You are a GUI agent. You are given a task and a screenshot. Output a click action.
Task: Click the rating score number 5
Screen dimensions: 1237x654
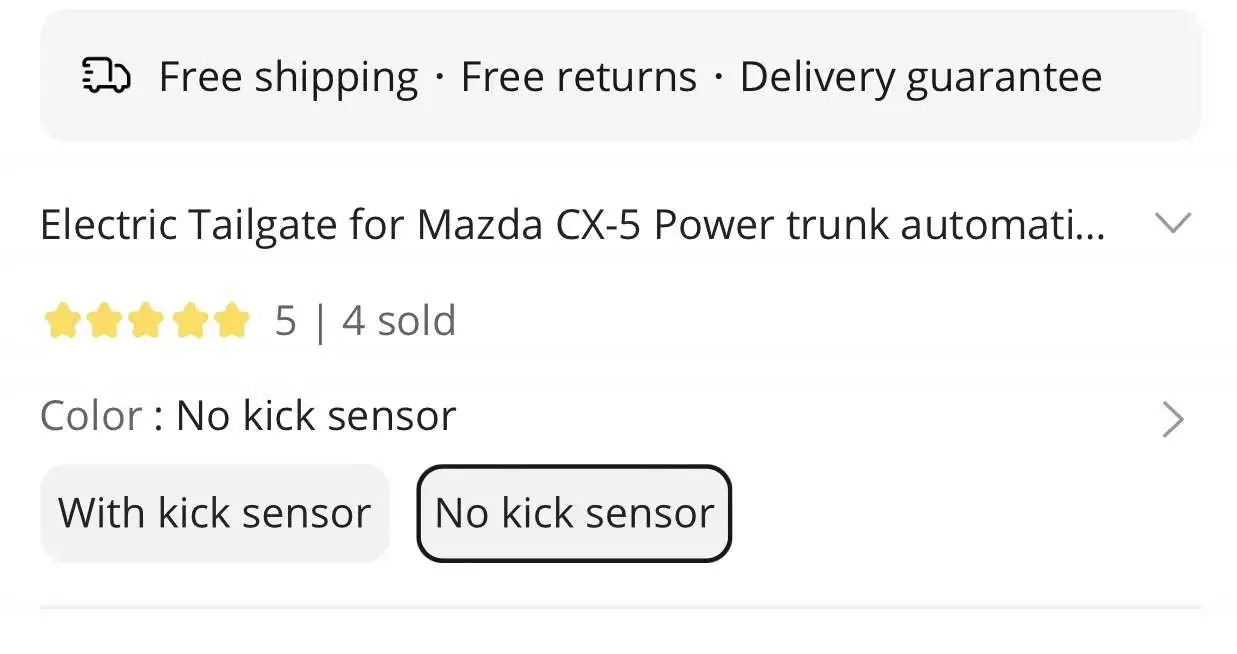point(286,321)
